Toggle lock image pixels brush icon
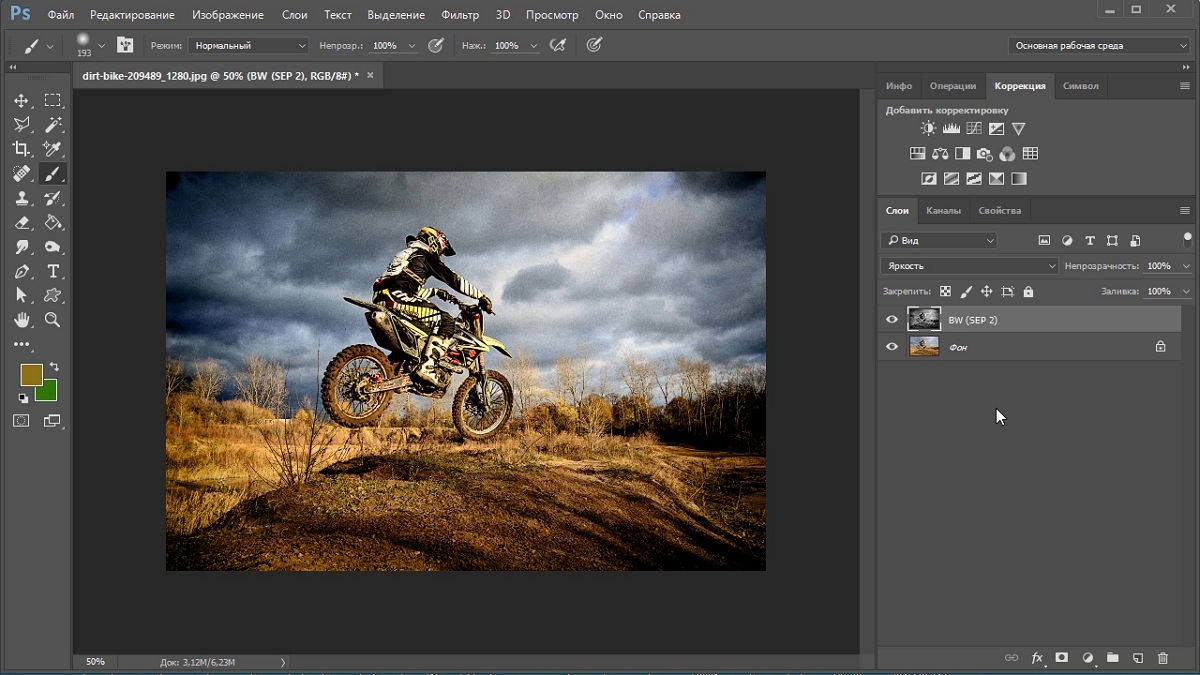 (966, 292)
